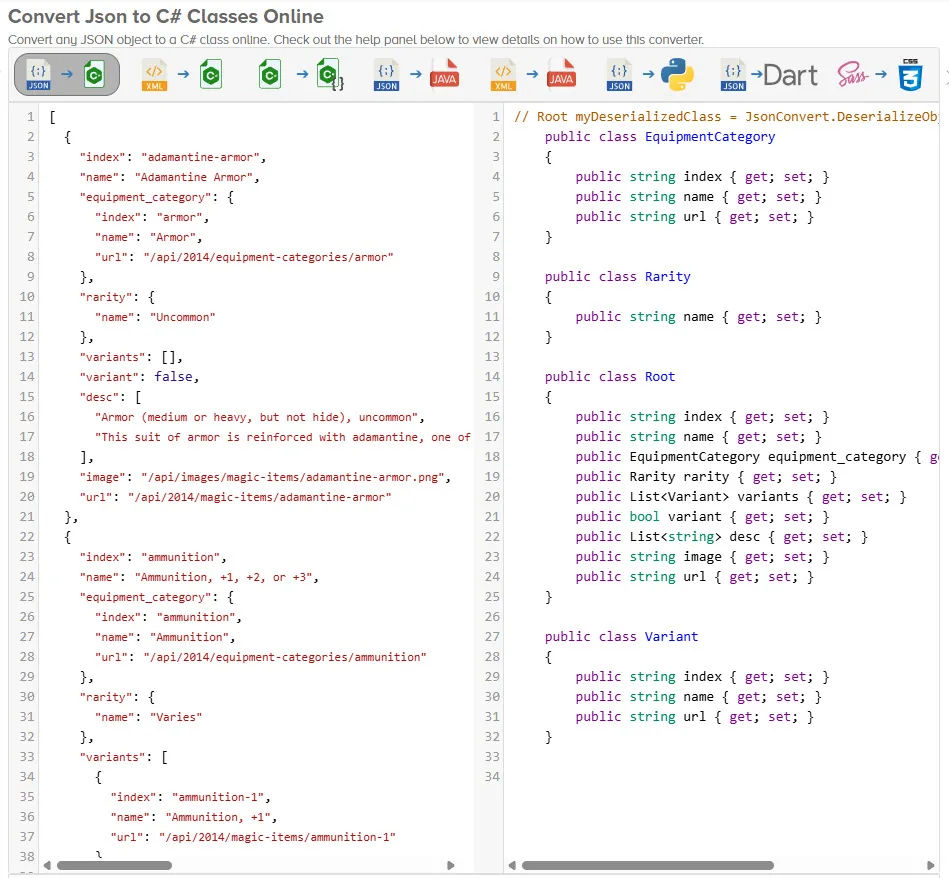Open the JSON to Python converter
Screen dimensions: 949x878
650,74
